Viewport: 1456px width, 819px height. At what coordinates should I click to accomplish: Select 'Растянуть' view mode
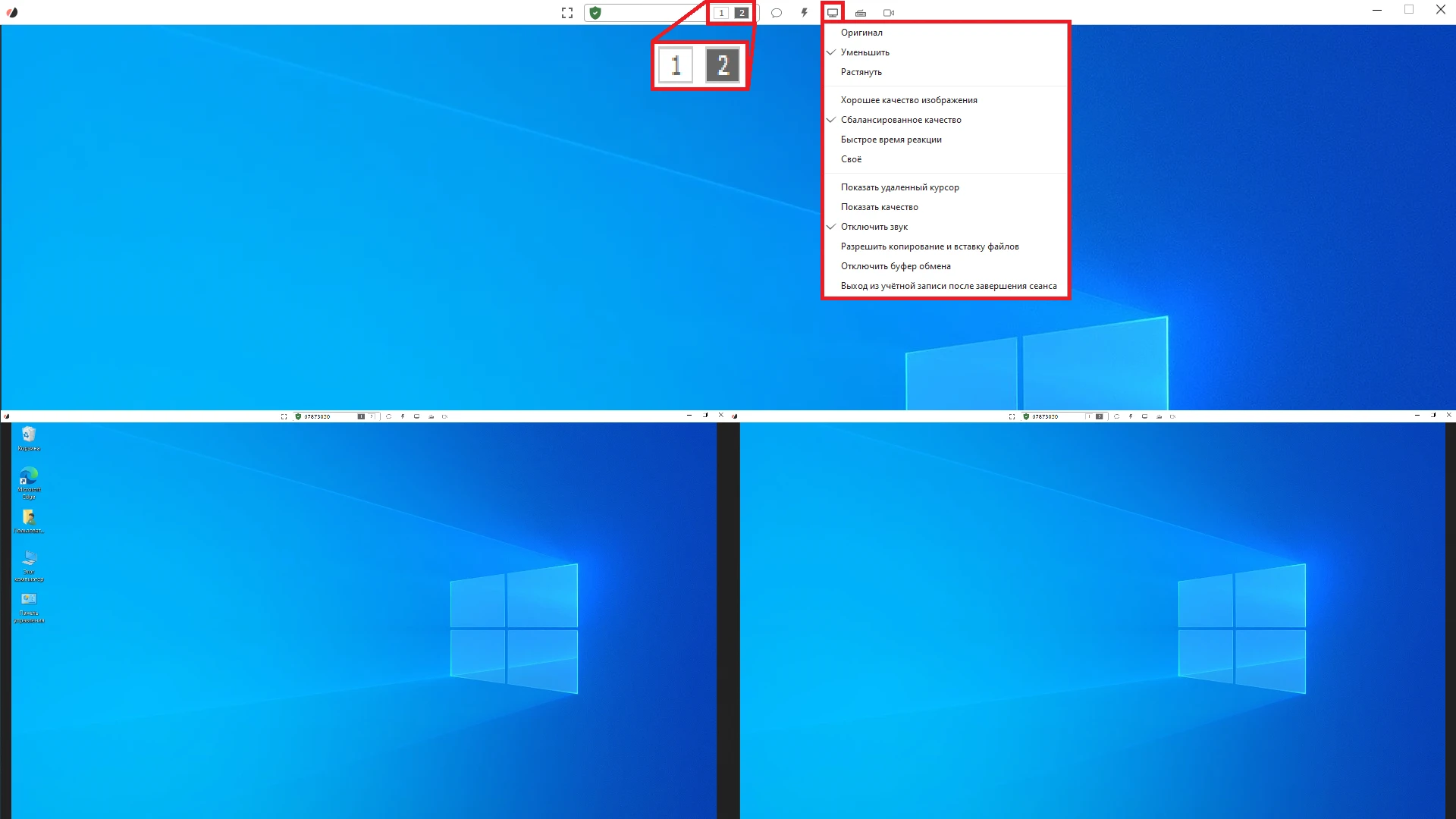pos(861,72)
